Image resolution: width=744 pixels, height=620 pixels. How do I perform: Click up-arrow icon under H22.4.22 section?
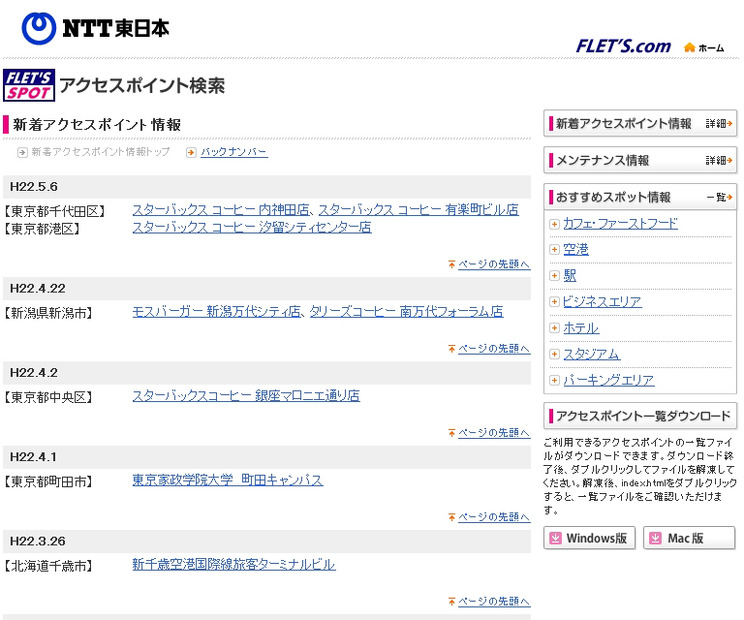[x=452, y=349]
